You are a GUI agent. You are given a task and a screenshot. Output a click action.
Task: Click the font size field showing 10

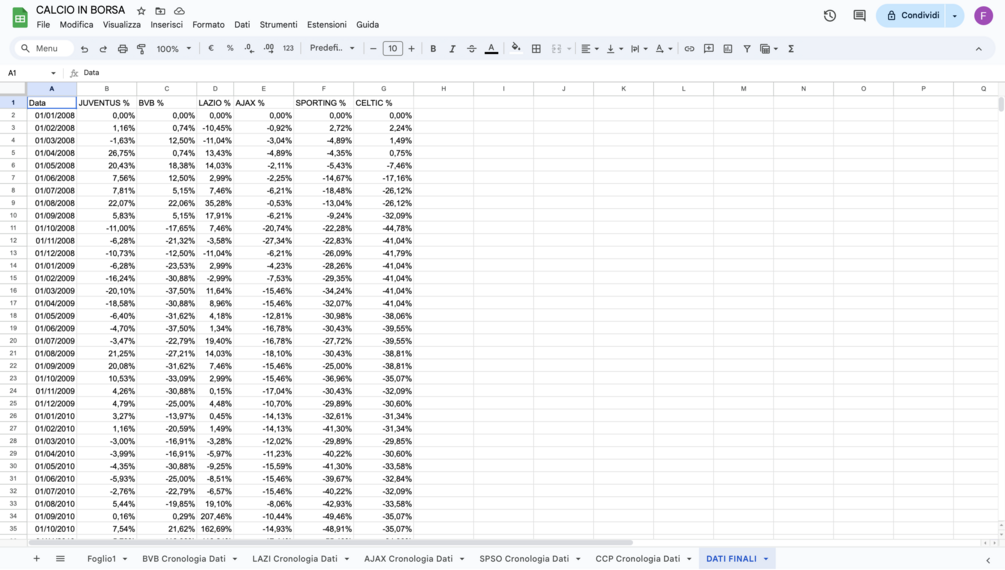coord(392,49)
